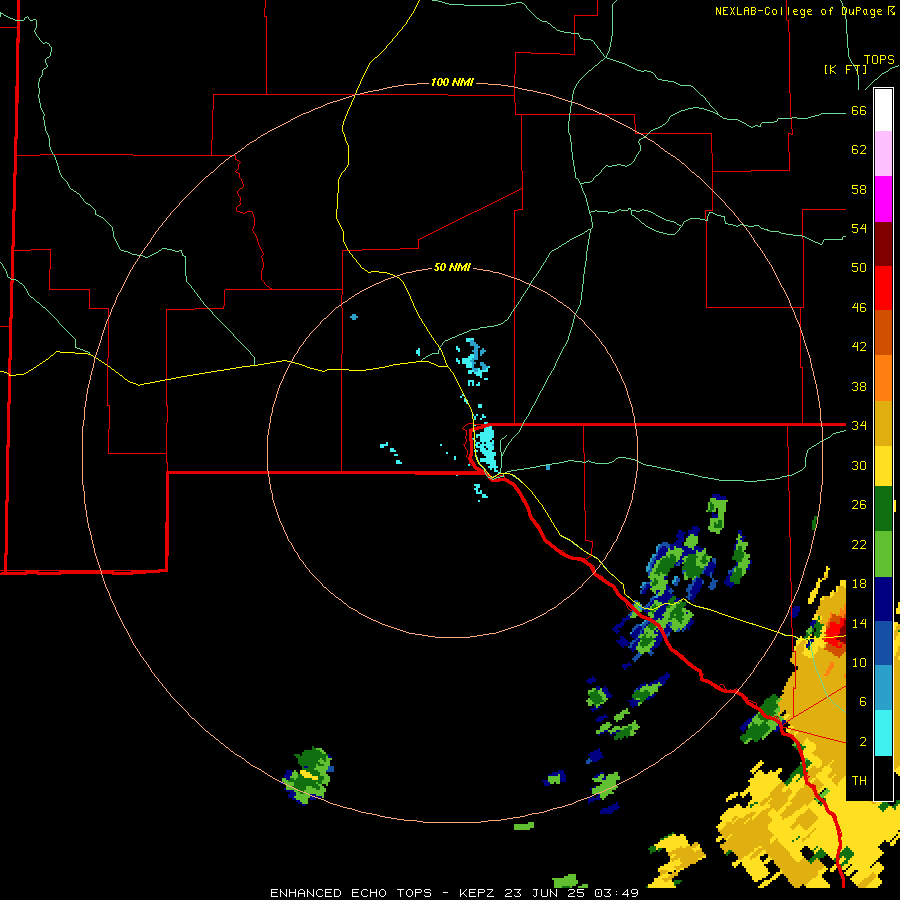The height and width of the screenshot is (900, 900).
Task: Click the "6" scale value
Action: (x=863, y=701)
